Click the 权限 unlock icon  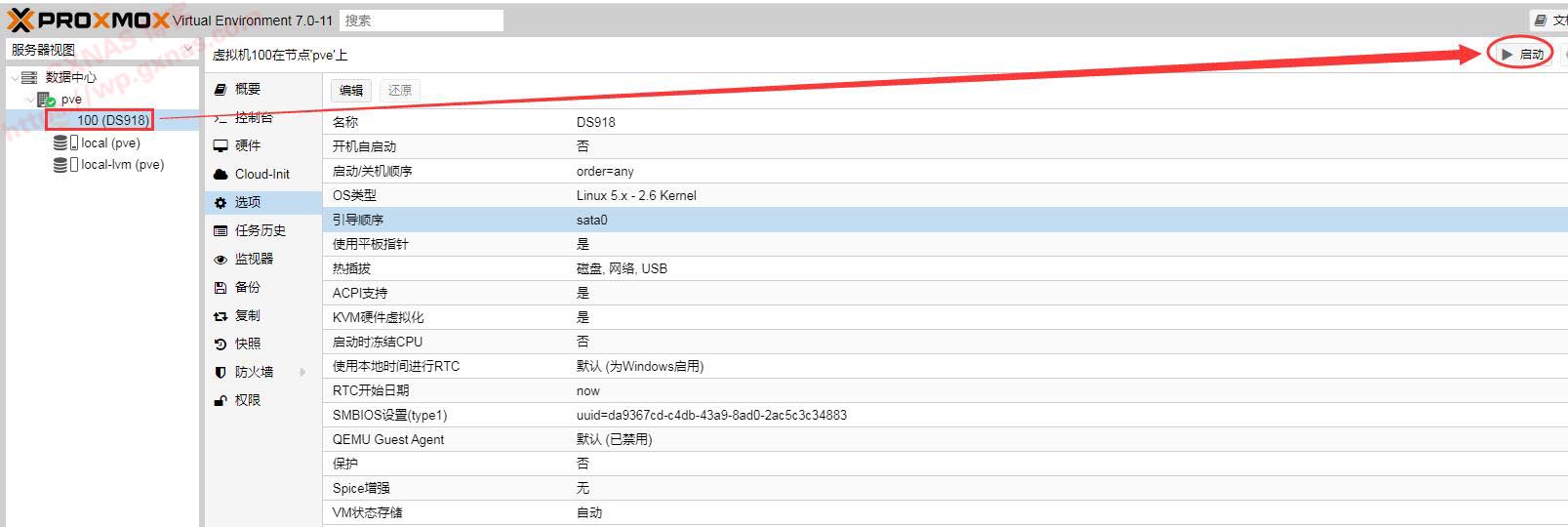click(x=221, y=400)
